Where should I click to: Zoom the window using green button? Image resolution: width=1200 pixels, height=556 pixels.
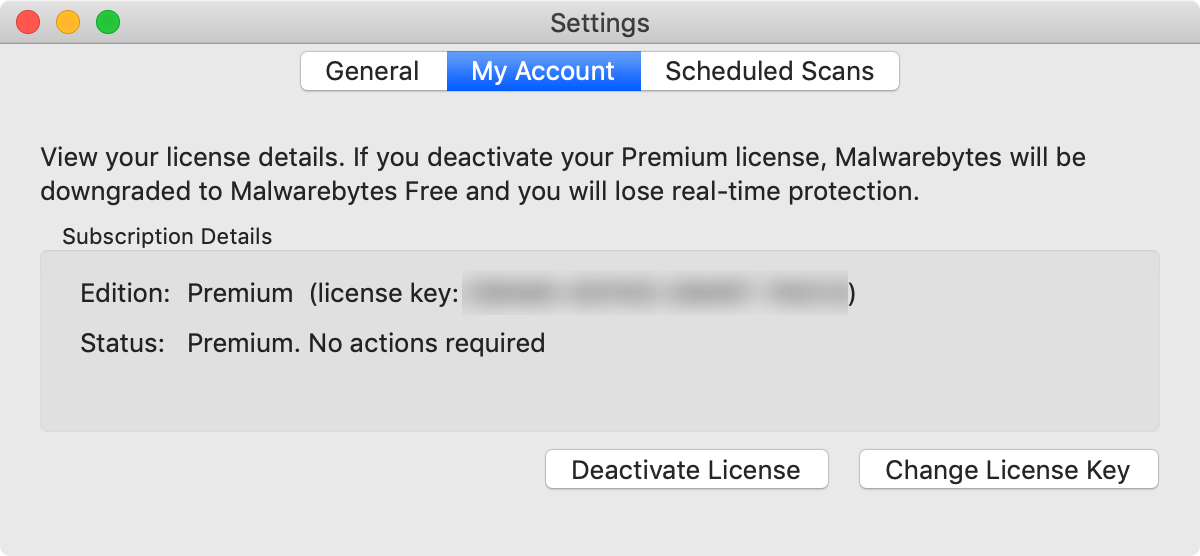pos(108,22)
